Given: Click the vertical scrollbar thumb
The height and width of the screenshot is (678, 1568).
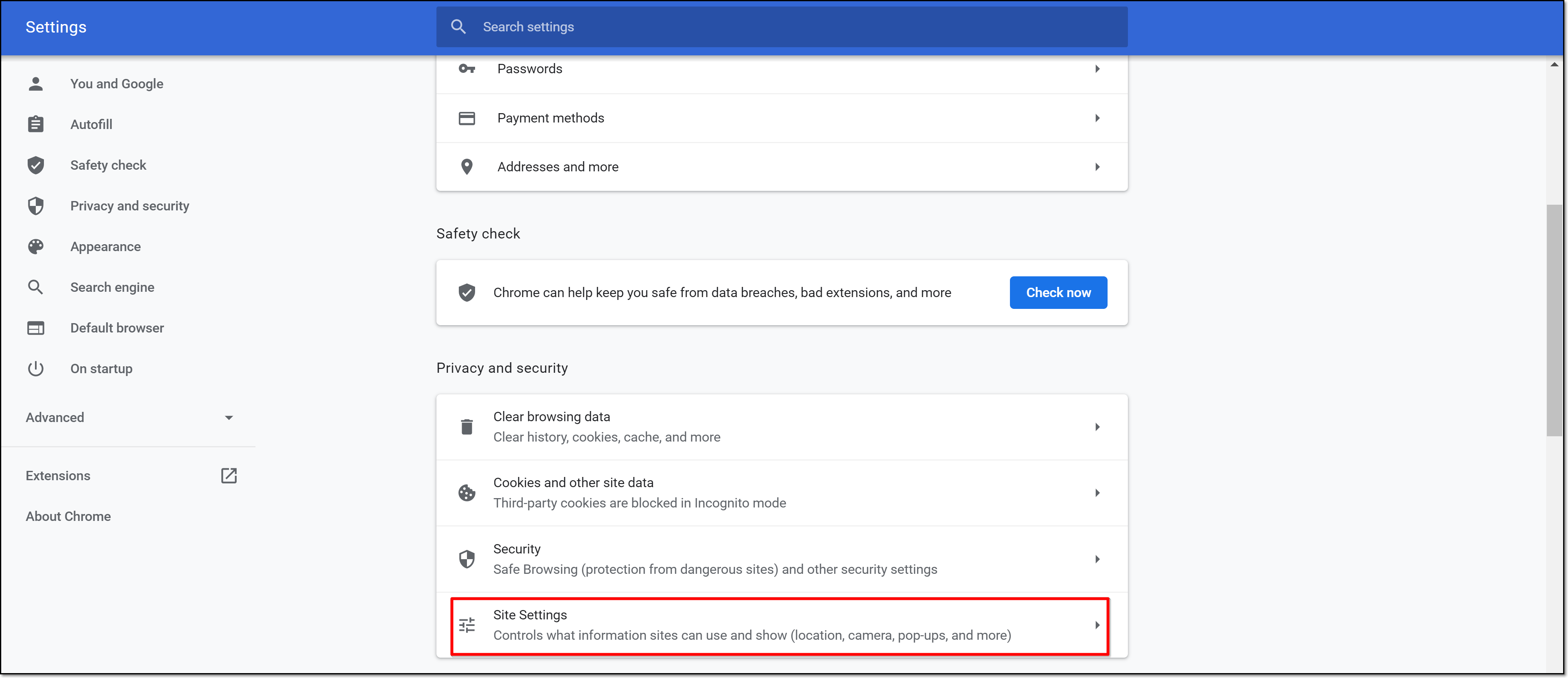Looking at the screenshot, I should click(x=1554, y=320).
